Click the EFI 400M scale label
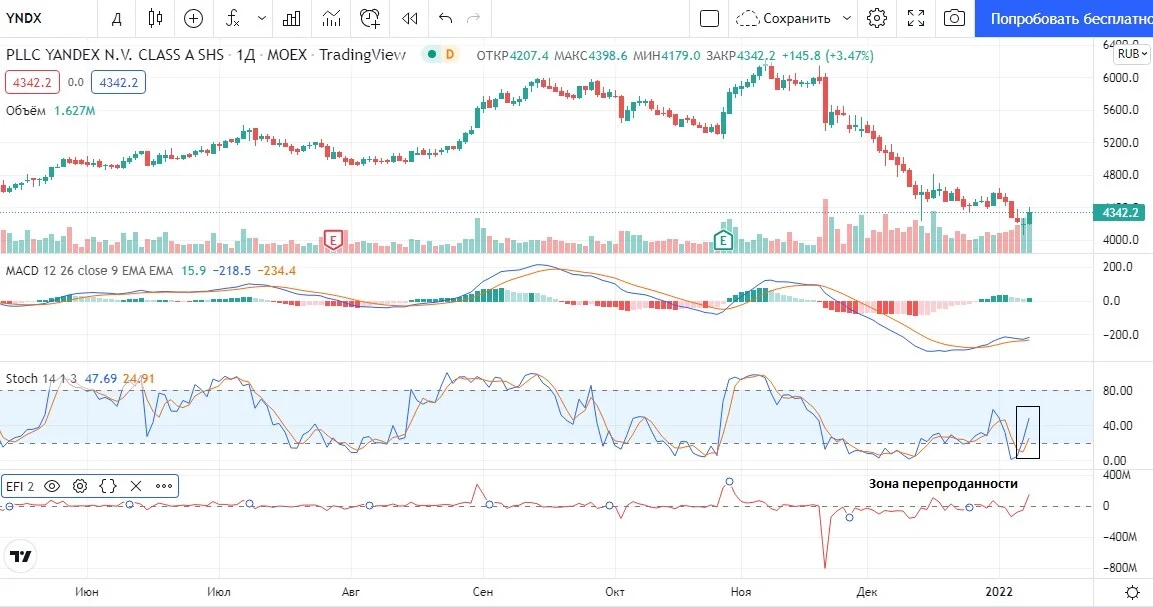This screenshot has width=1153, height=607. click(1115, 475)
